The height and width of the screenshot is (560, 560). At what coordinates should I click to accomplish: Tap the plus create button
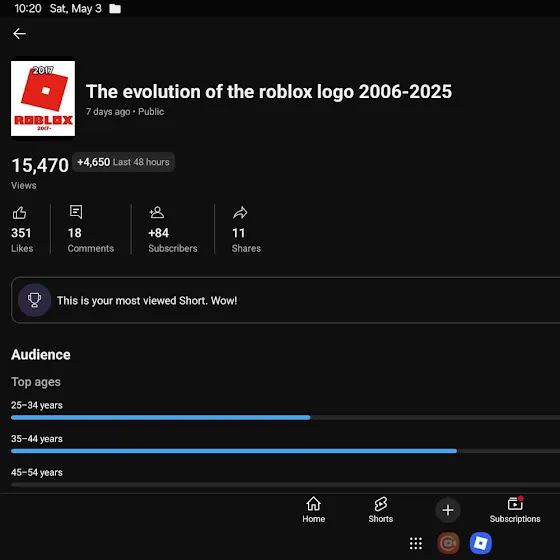point(448,510)
